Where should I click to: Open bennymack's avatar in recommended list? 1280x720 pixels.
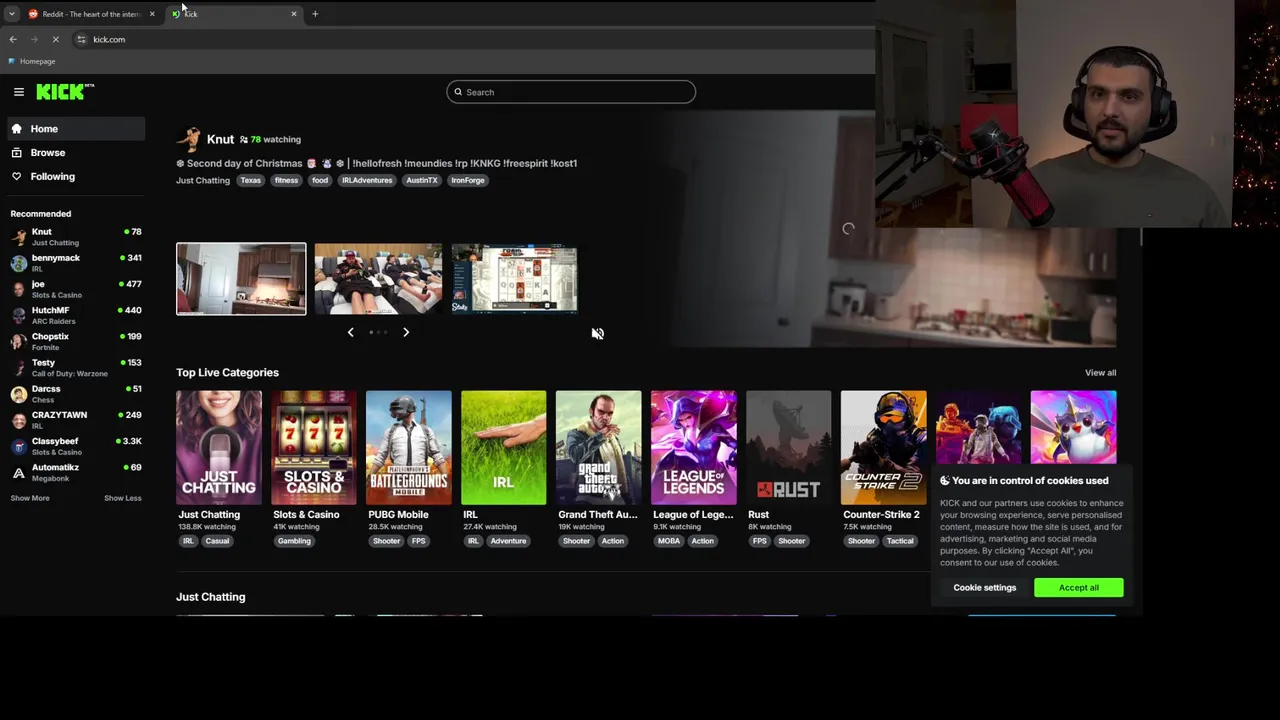[19, 263]
